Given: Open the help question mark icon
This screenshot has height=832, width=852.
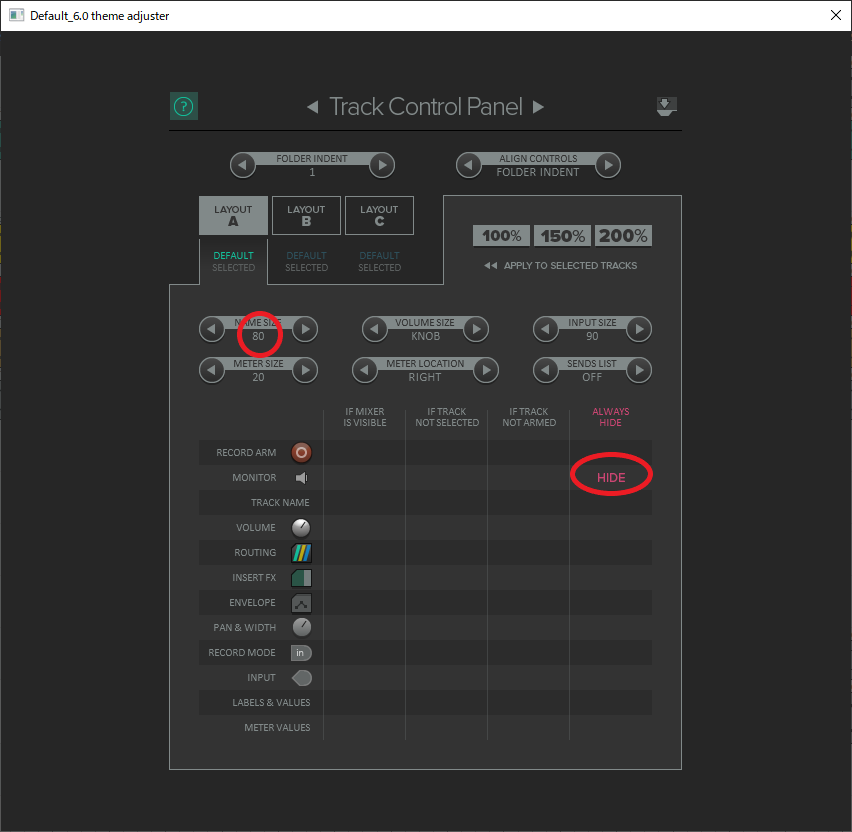Looking at the screenshot, I should pos(184,106).
